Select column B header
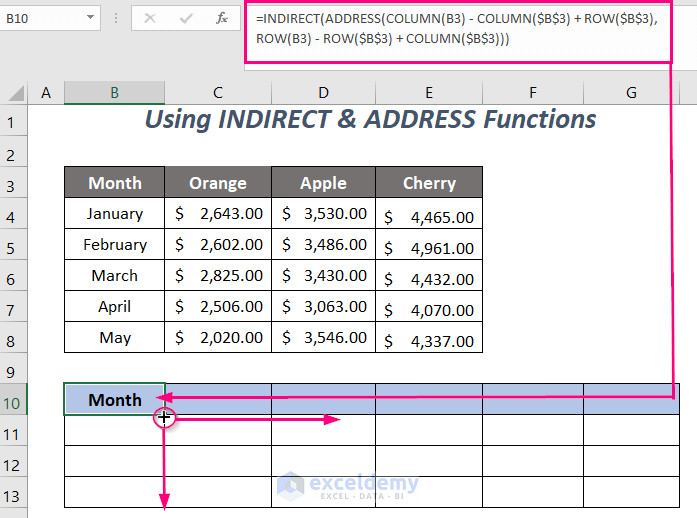Screen dimensions: 697x518 [x=115, y=93]
